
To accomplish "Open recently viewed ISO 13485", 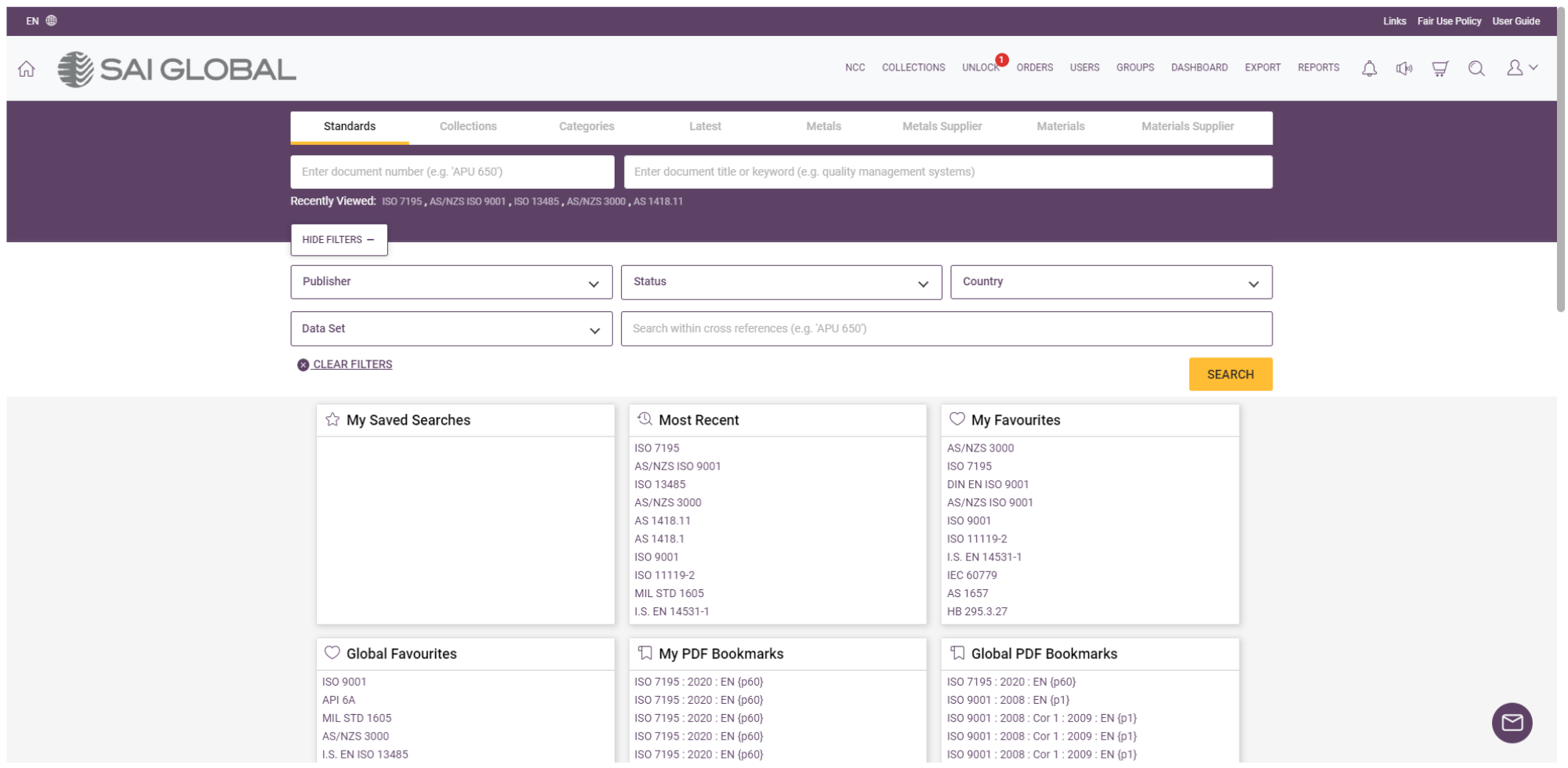I will click(536, 201).
